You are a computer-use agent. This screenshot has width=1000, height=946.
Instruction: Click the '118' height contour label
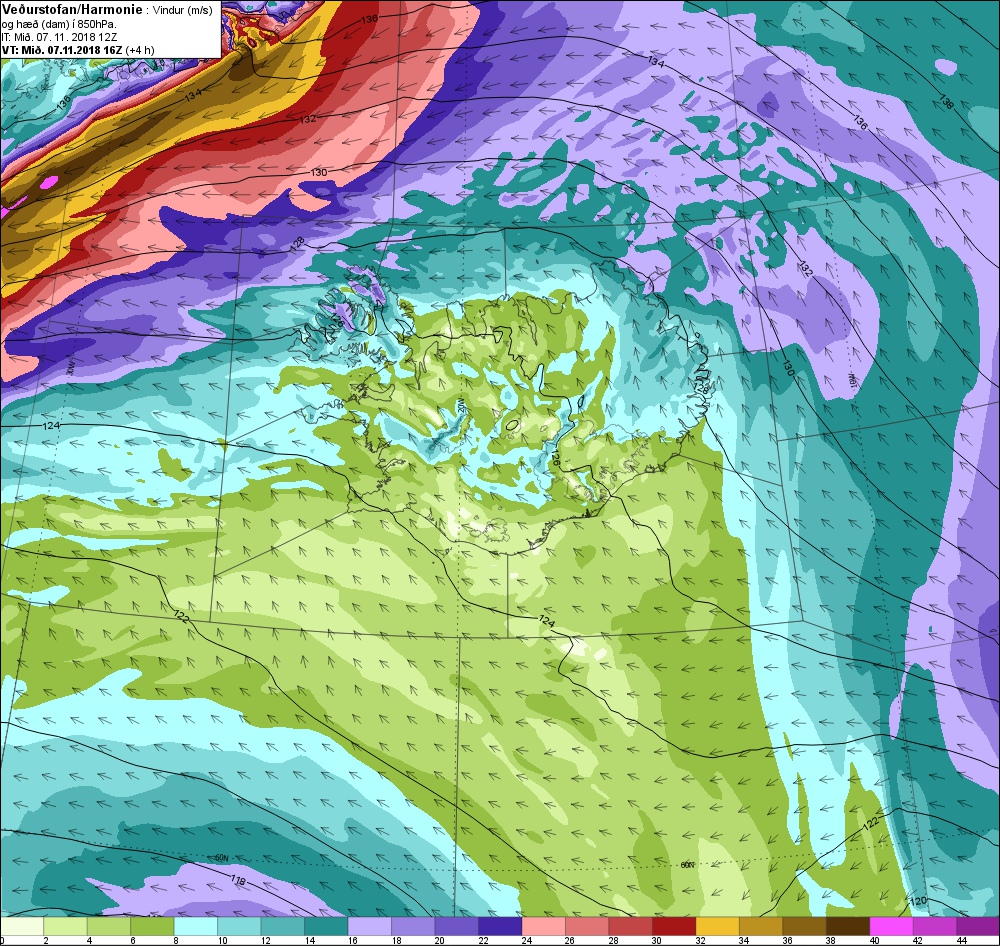click(x=238, y=881)
